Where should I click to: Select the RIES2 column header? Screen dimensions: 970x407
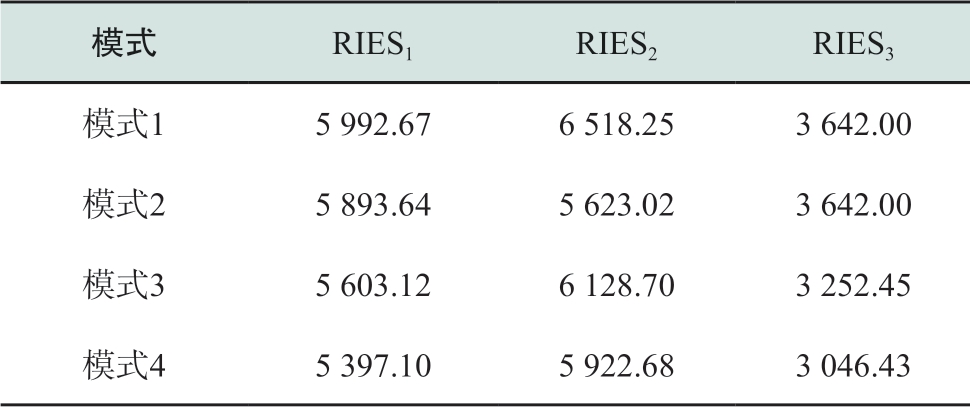click(616, 45)
